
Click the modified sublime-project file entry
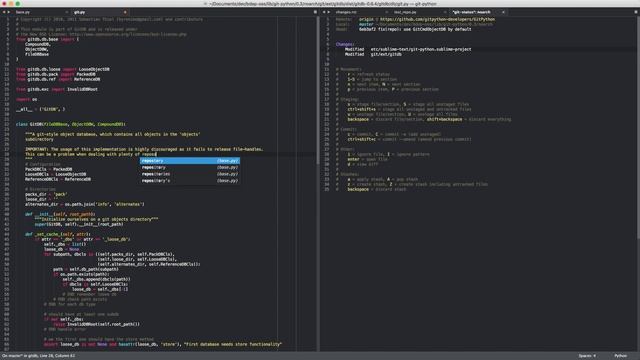tap(408, 49)
